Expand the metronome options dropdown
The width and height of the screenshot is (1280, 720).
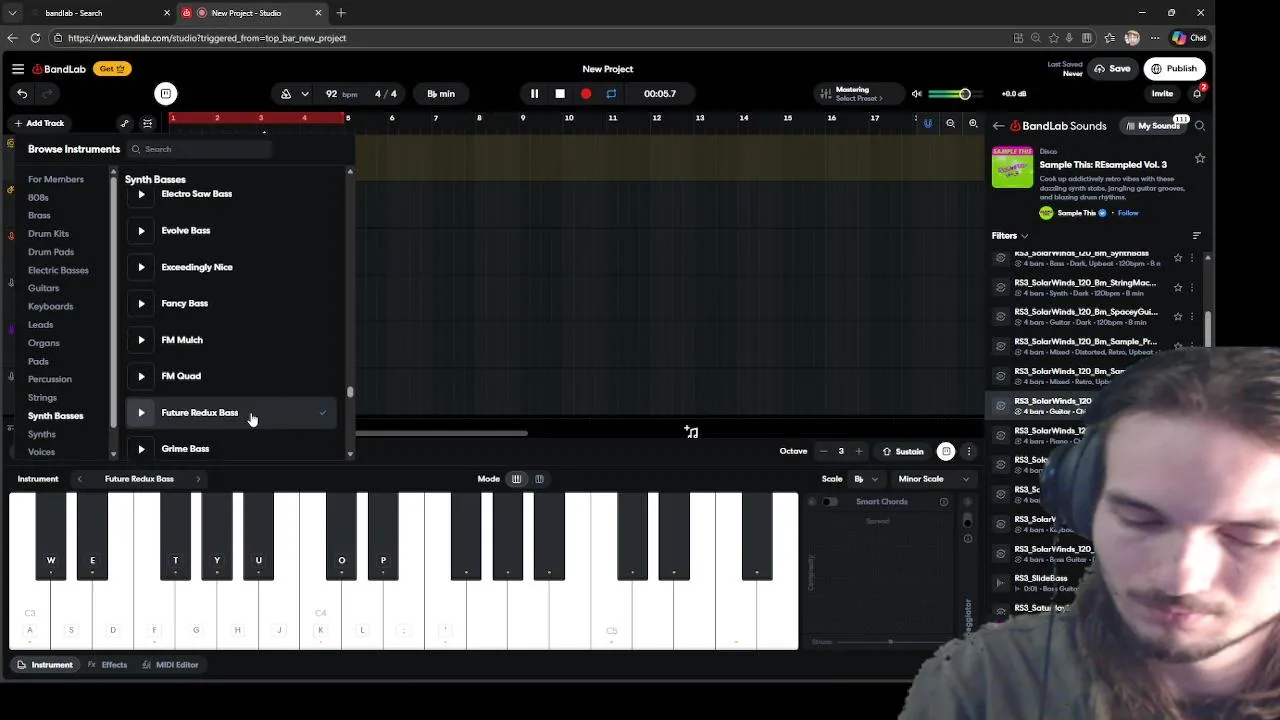[x=305, y=94]
